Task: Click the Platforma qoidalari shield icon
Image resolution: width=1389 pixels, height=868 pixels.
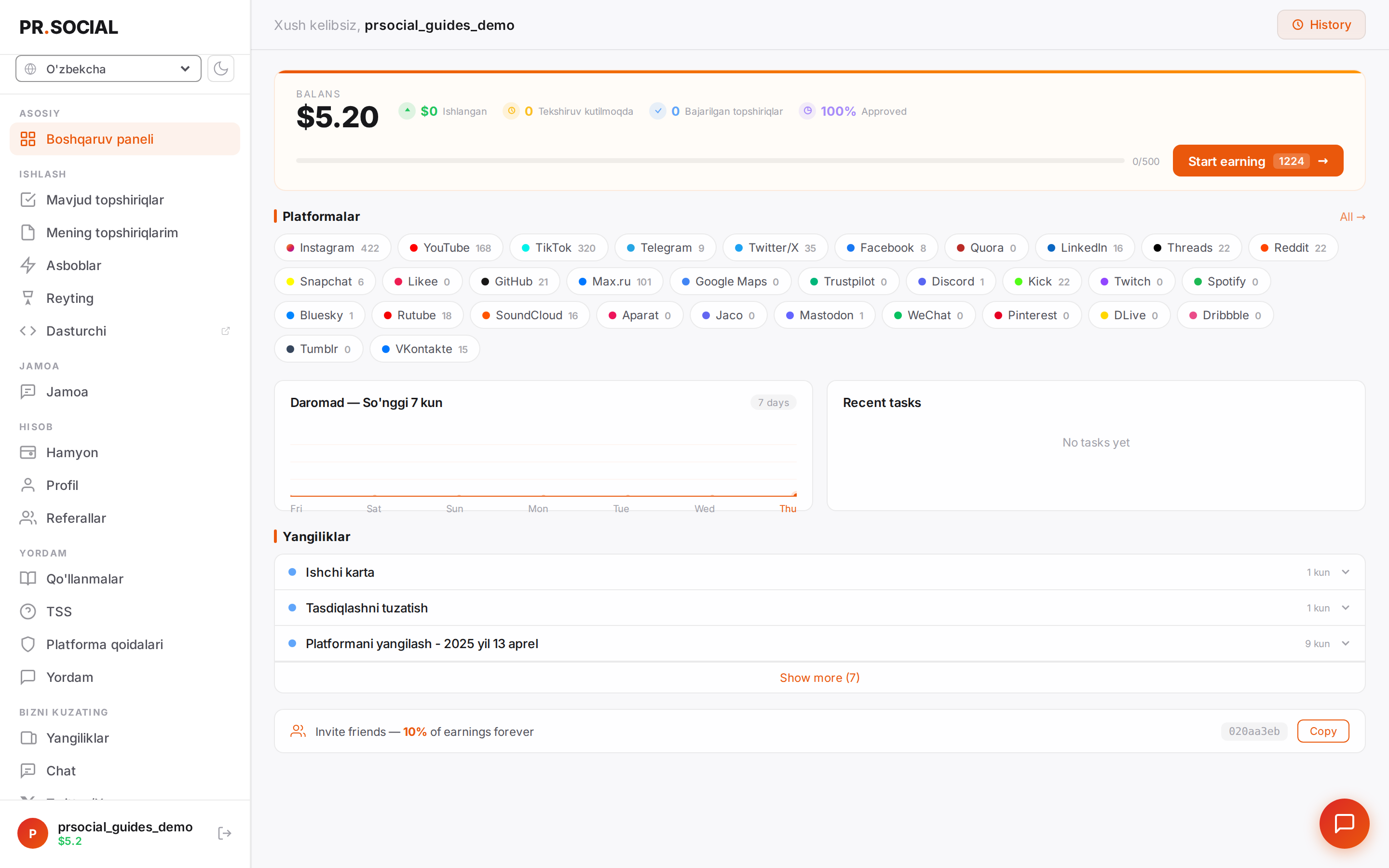Action: click(x=27, y=644)
